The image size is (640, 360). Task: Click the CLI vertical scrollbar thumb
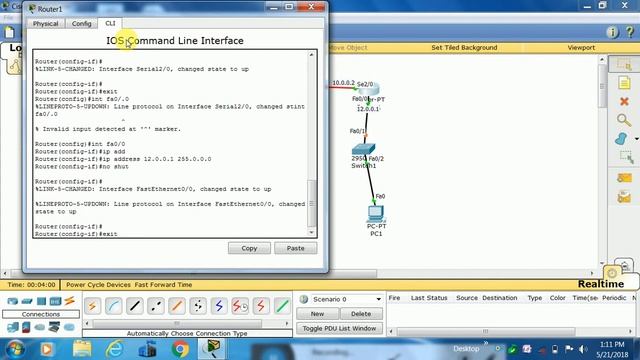coord(311,203)
